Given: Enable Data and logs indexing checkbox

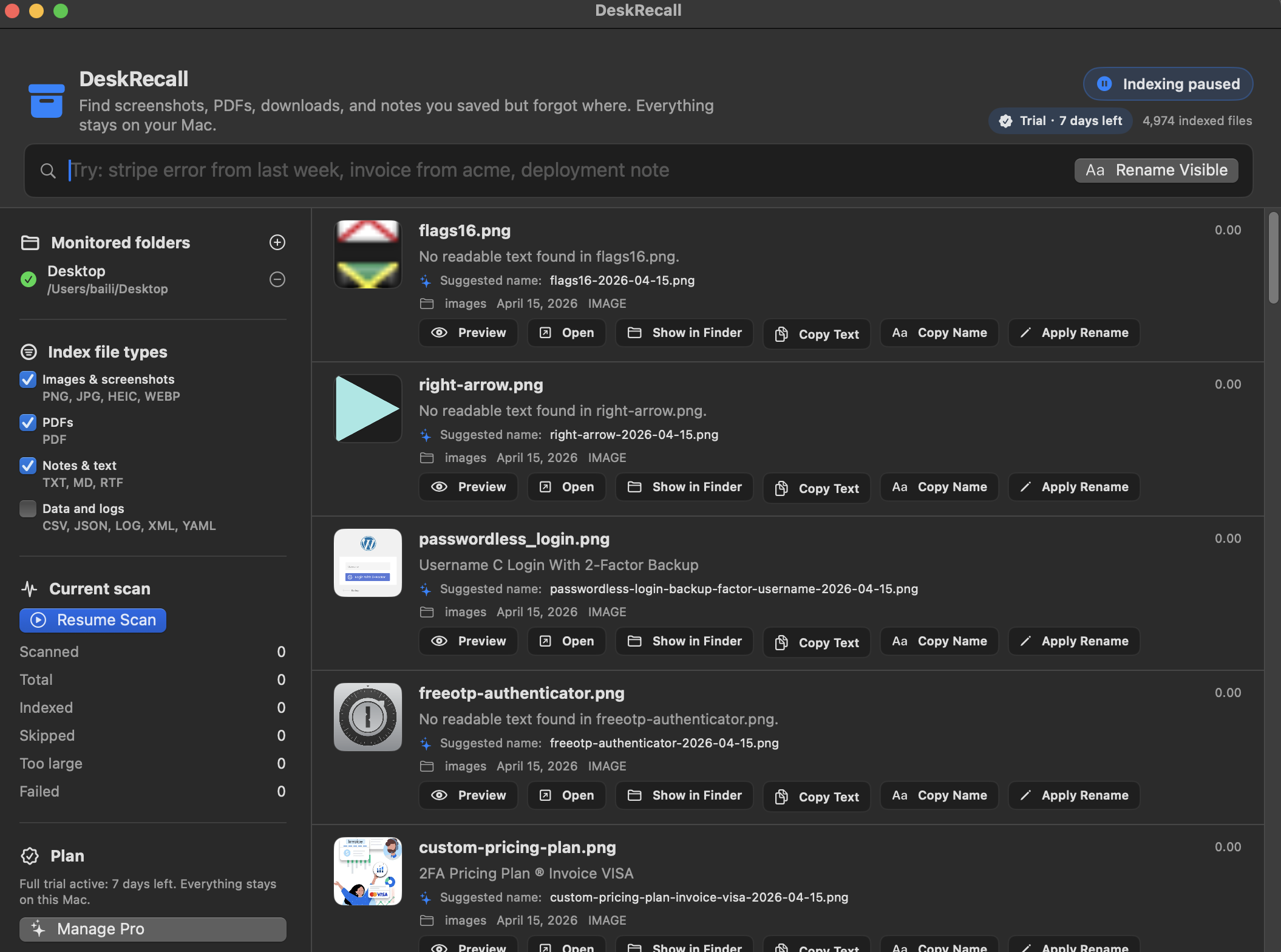Looking at the screenshot, I should point(28,509).
